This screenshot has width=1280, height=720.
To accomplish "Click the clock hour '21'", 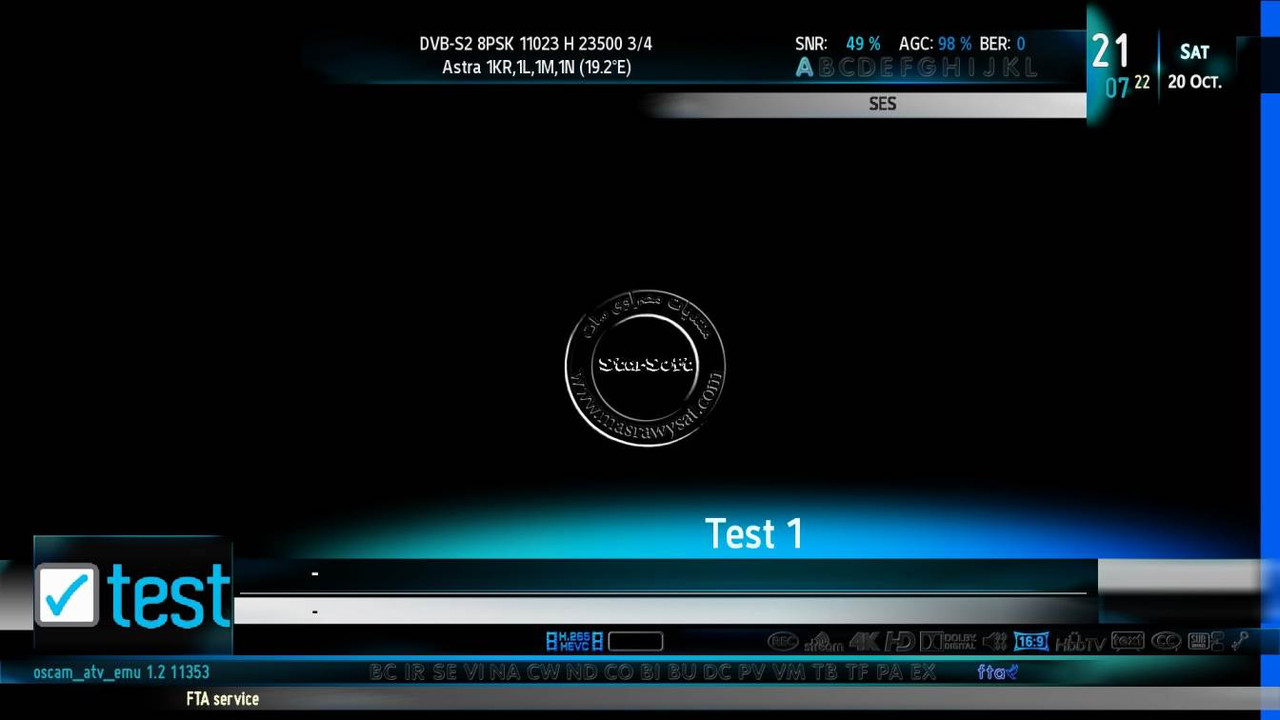I will tap(1111, 51).
